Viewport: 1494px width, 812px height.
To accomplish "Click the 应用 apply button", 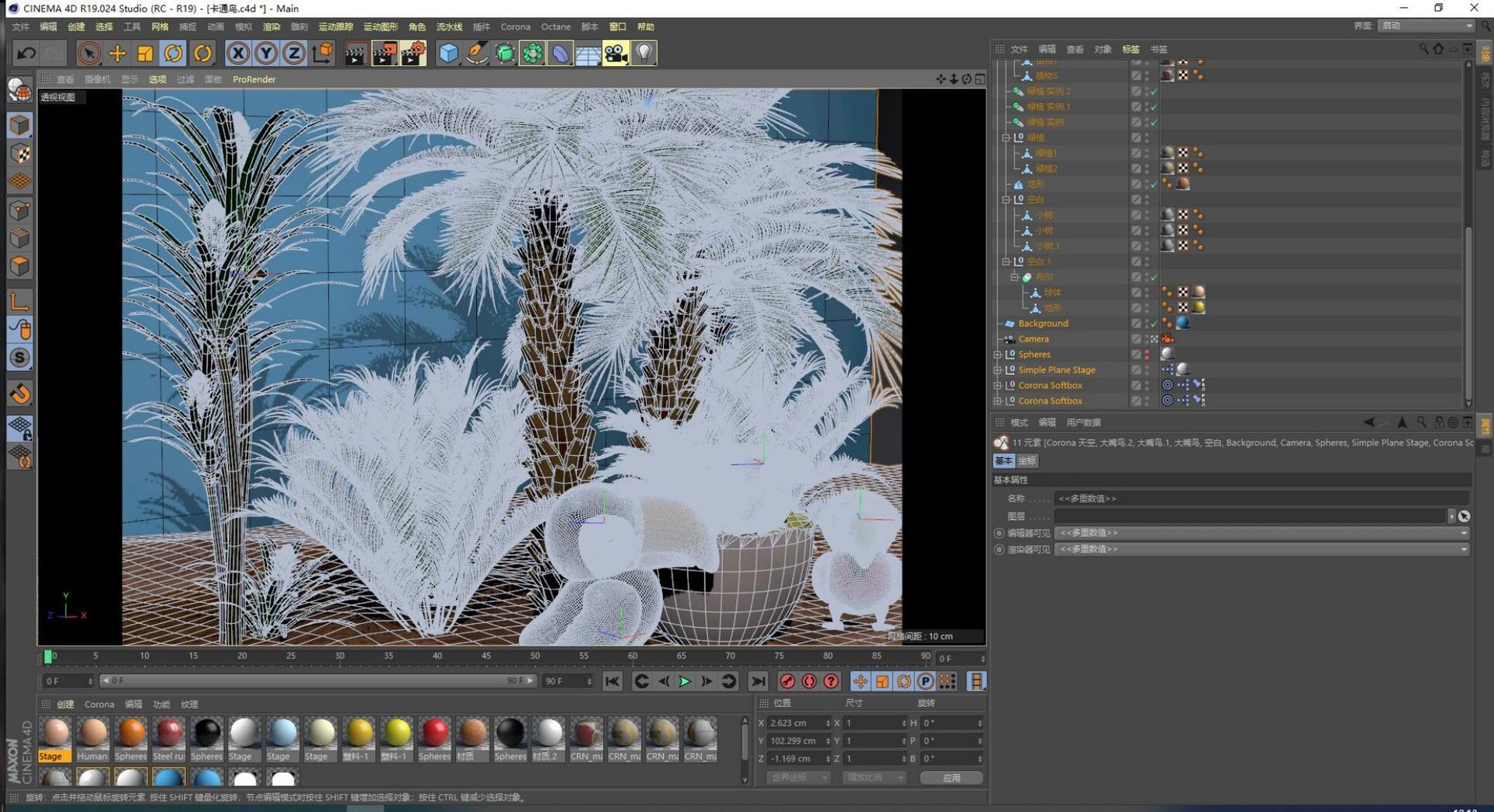I will tap(951, 778).
